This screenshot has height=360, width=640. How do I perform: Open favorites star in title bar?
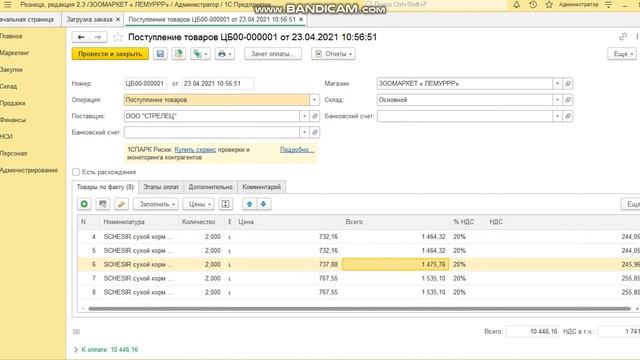549,5
